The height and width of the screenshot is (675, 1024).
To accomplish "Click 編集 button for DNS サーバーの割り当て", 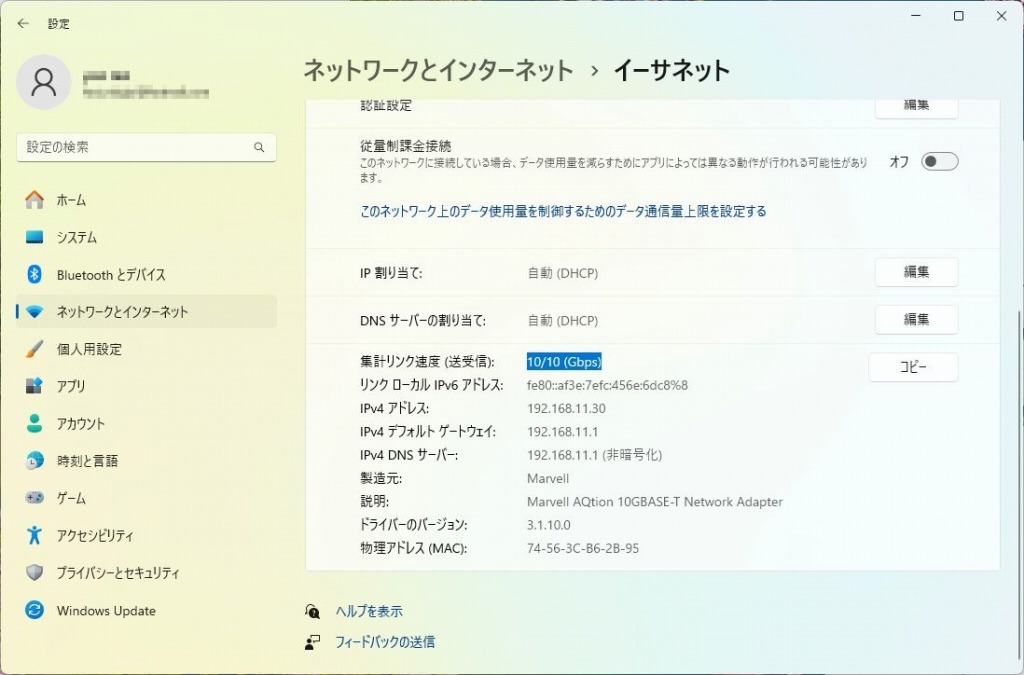I will [x=916, y=320].
